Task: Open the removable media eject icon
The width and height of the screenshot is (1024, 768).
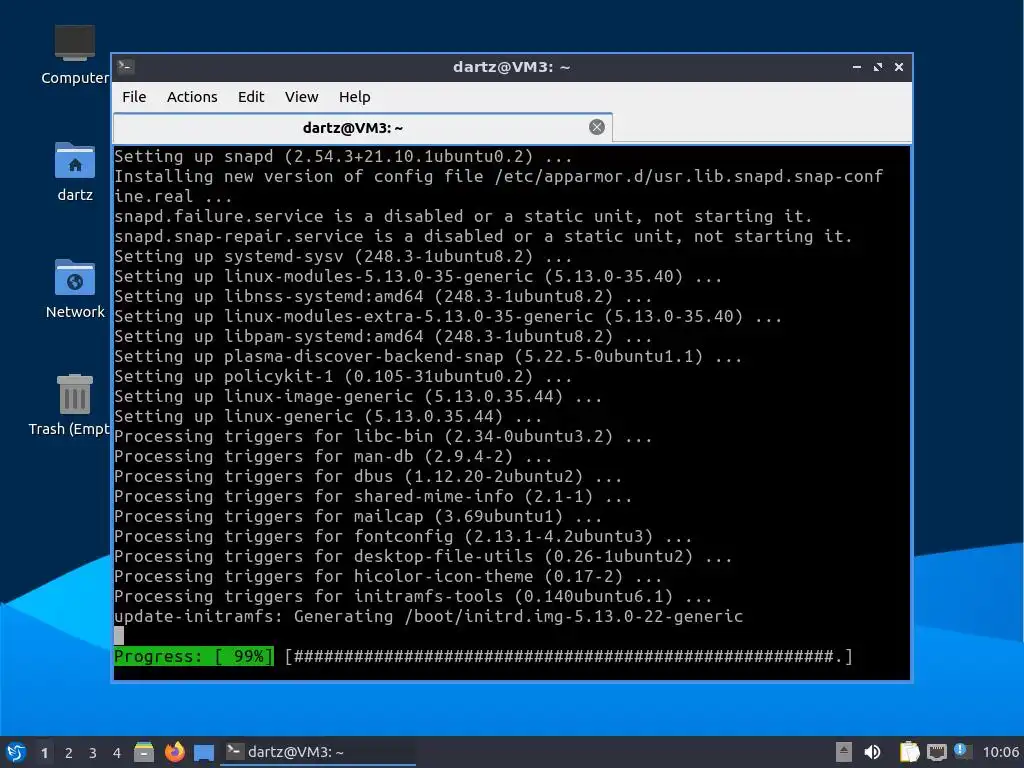Action: tap(844, 752)
